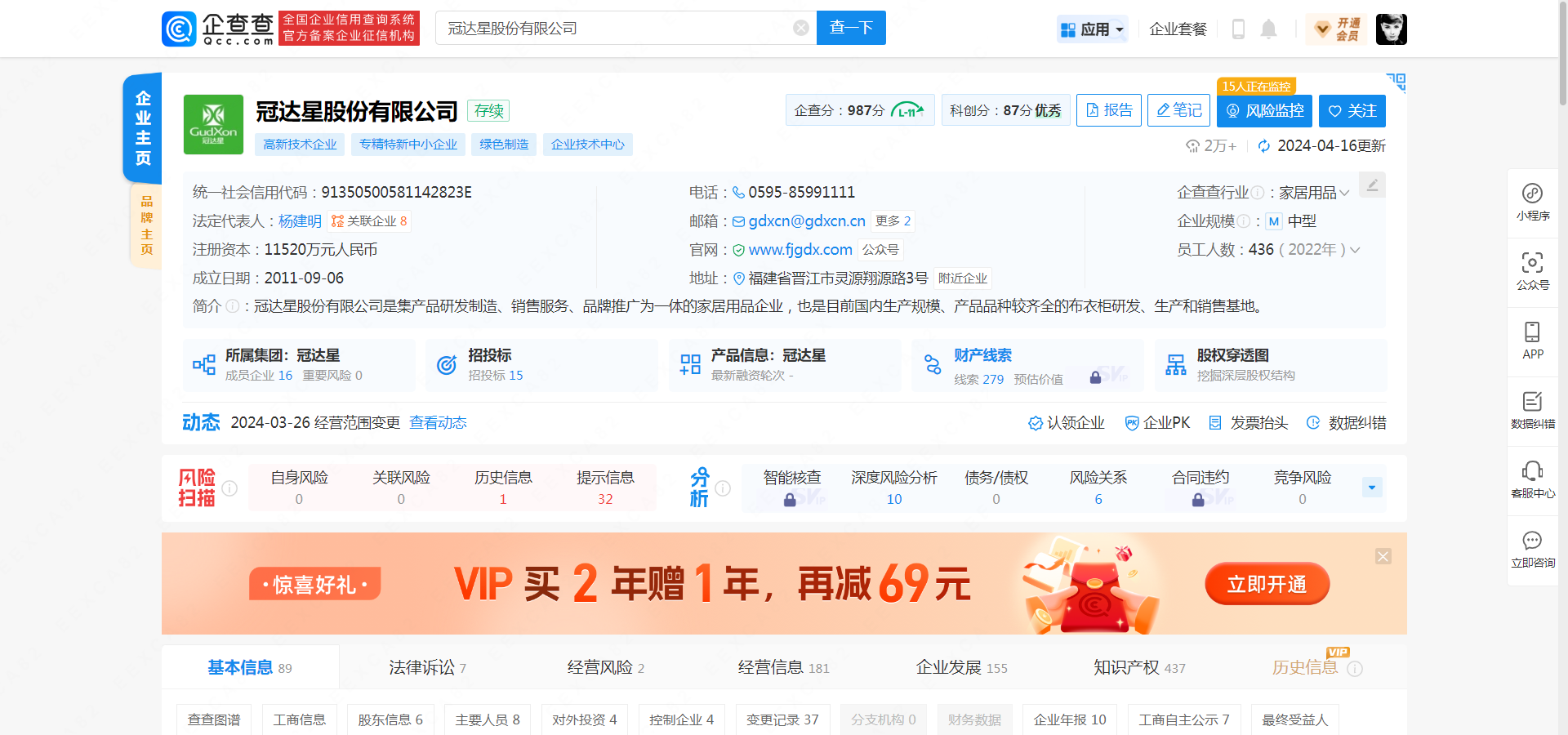This screenshot has height=735, width=1568.
Task: Click 企业PK link
Action: [x=1157, y=423]
